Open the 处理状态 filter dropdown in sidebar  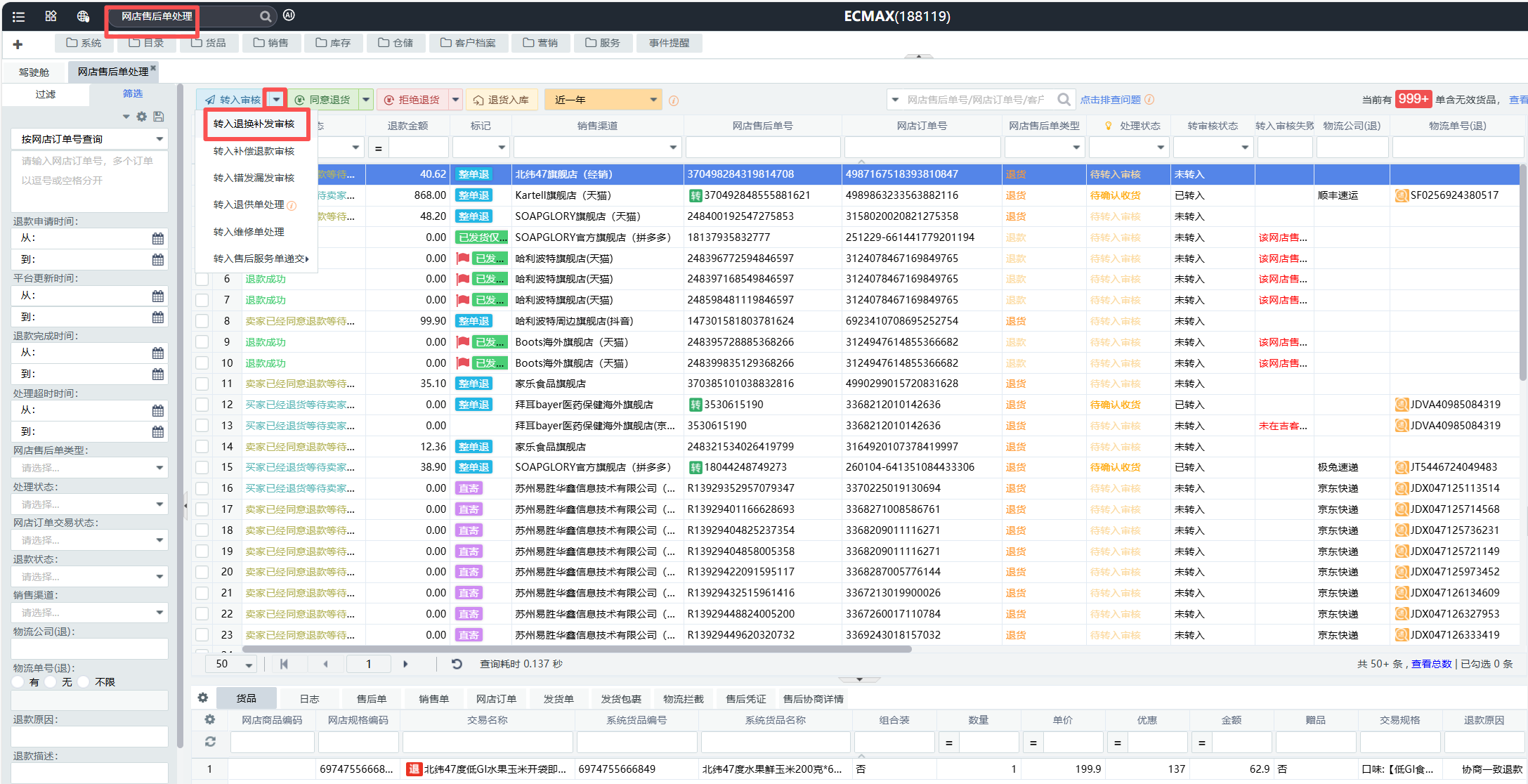[90, 504]
